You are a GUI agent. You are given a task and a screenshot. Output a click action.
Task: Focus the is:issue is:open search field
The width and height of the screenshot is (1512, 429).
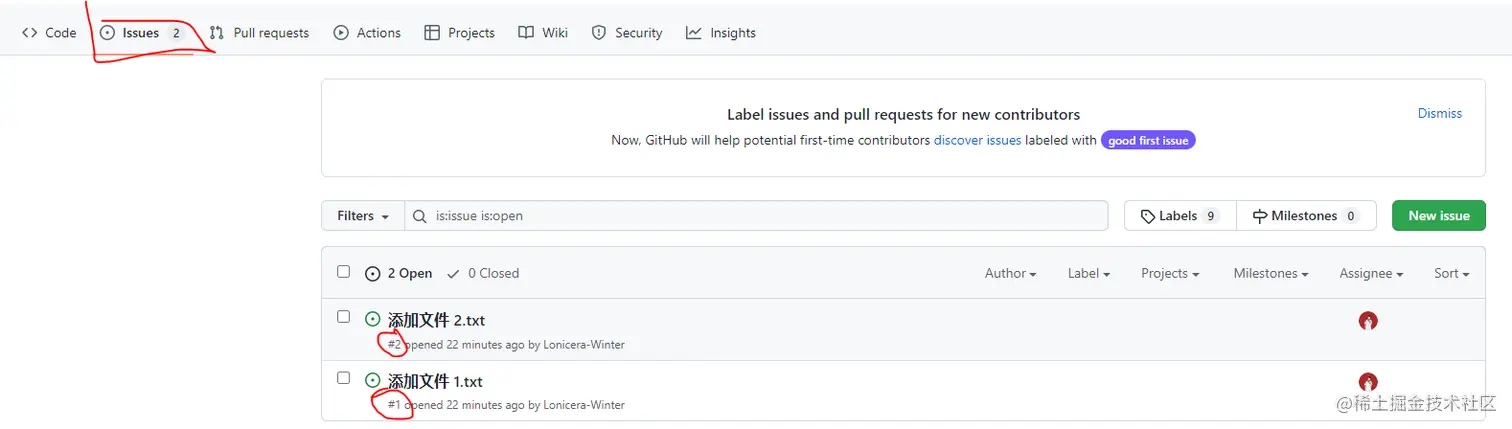point(760,216)
